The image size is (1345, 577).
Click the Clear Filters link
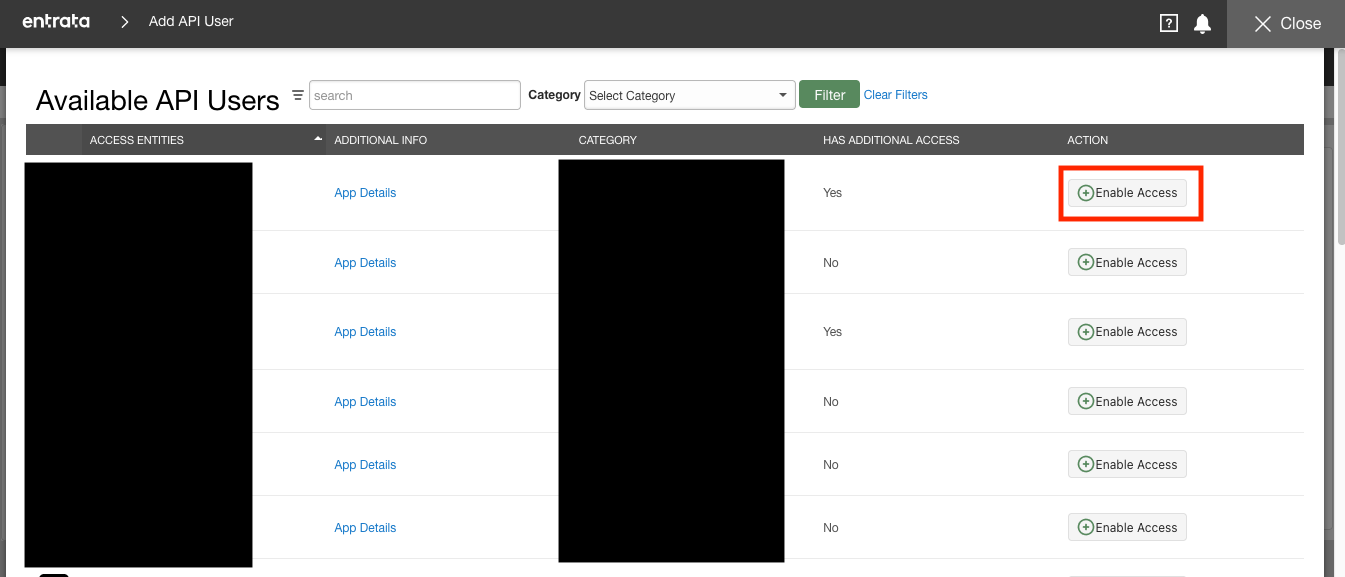click(894, 94)
